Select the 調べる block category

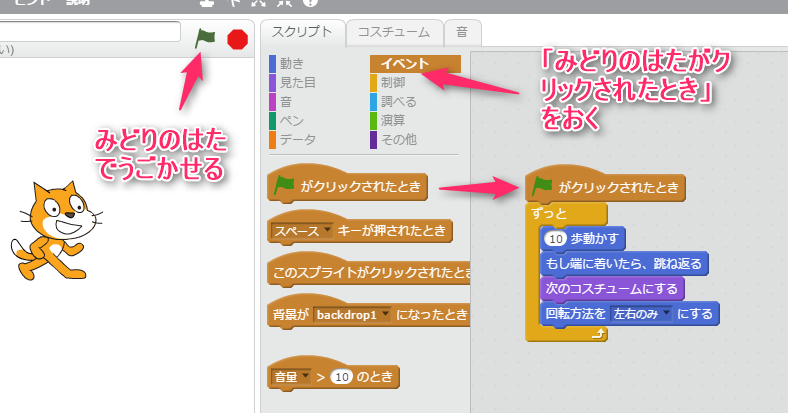point(399,101)
